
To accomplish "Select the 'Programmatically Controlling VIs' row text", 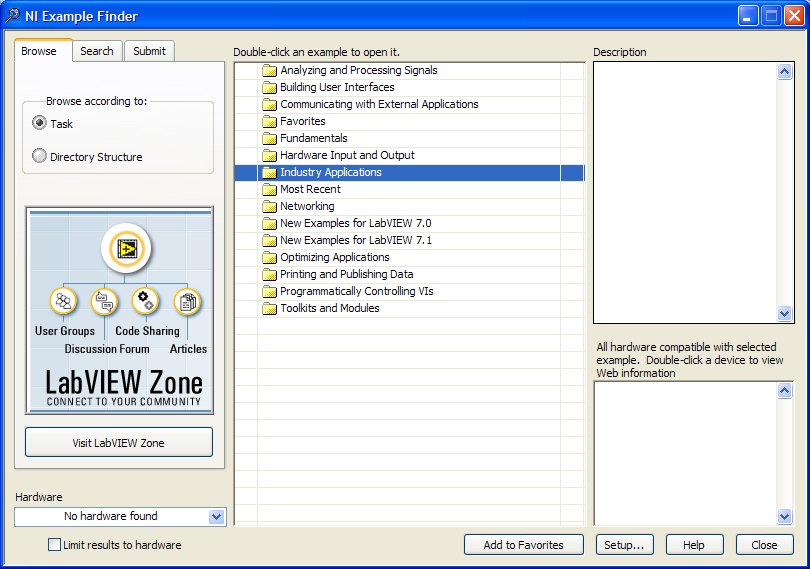I will coord(356,291).
